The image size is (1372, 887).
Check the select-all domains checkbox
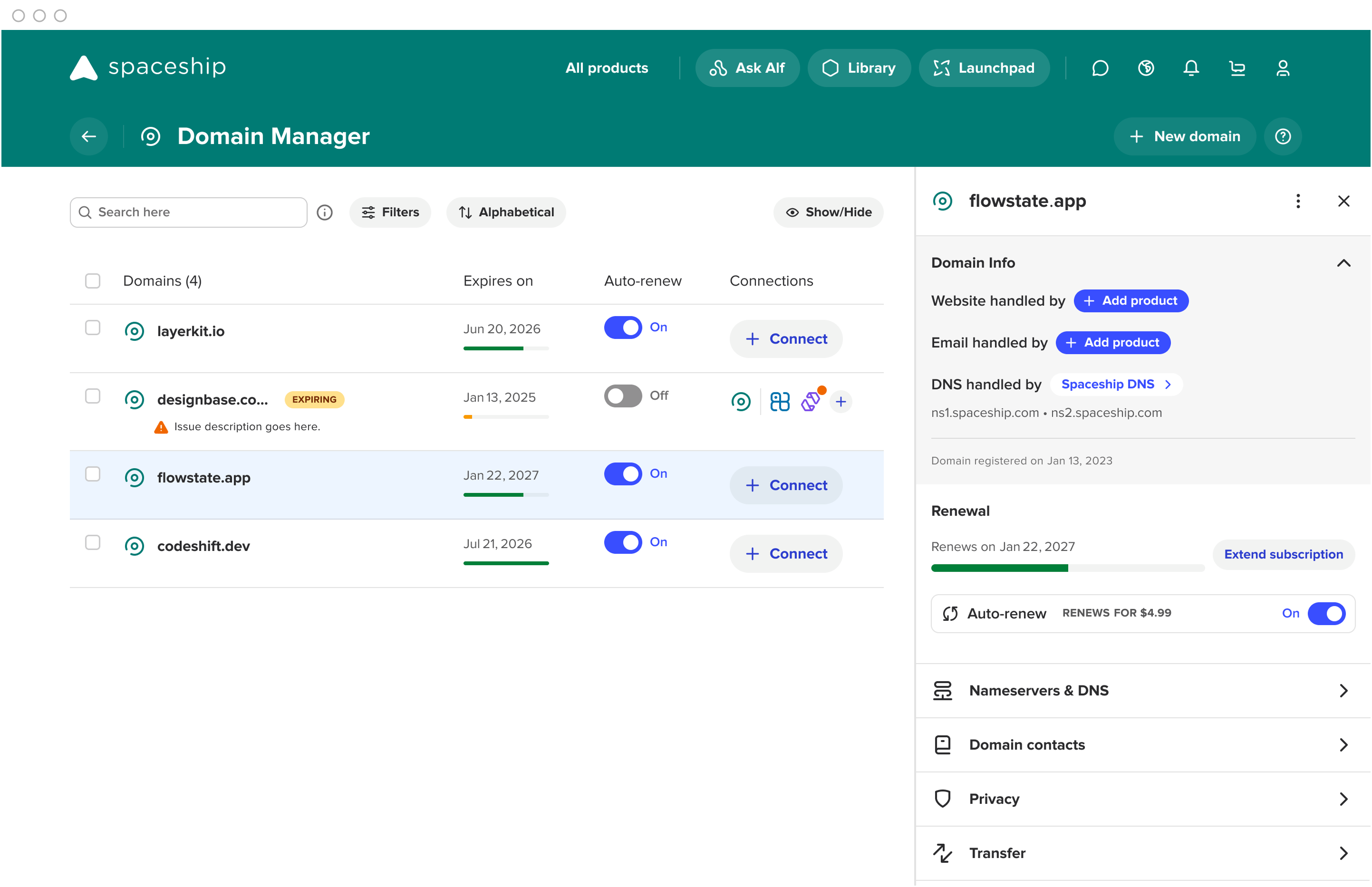[92, 281]
